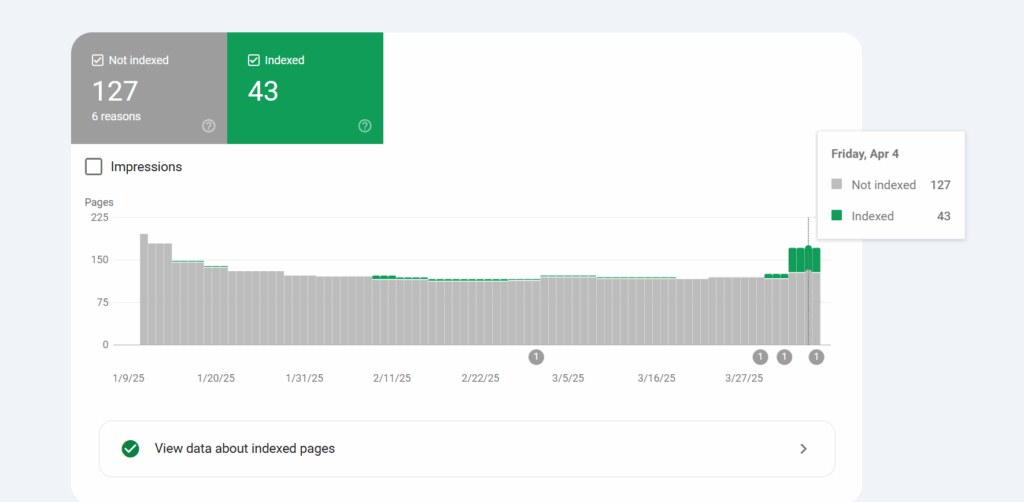Click the help icon on Not indexed card
The image size is (1024, 502).
point(209,126)
